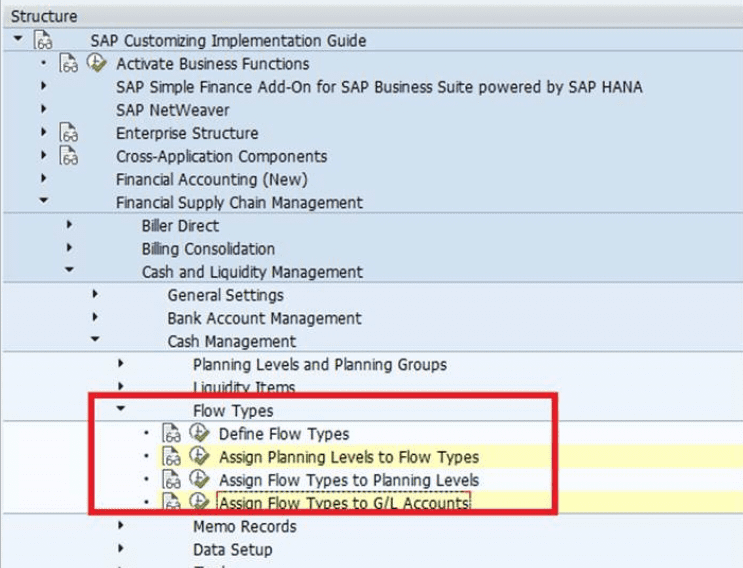Select Planning Levels and Planning Groups entry
The height and width of the screenshot is (568, 743).
(319, 364)
